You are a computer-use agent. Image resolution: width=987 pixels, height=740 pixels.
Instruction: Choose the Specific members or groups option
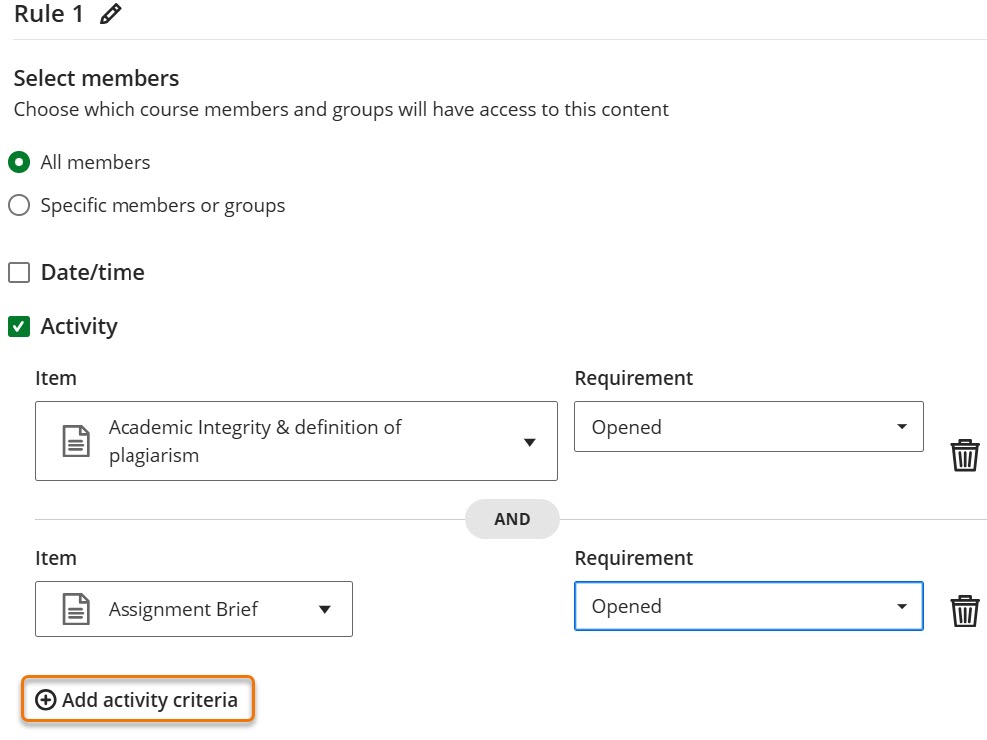[19, 206]
